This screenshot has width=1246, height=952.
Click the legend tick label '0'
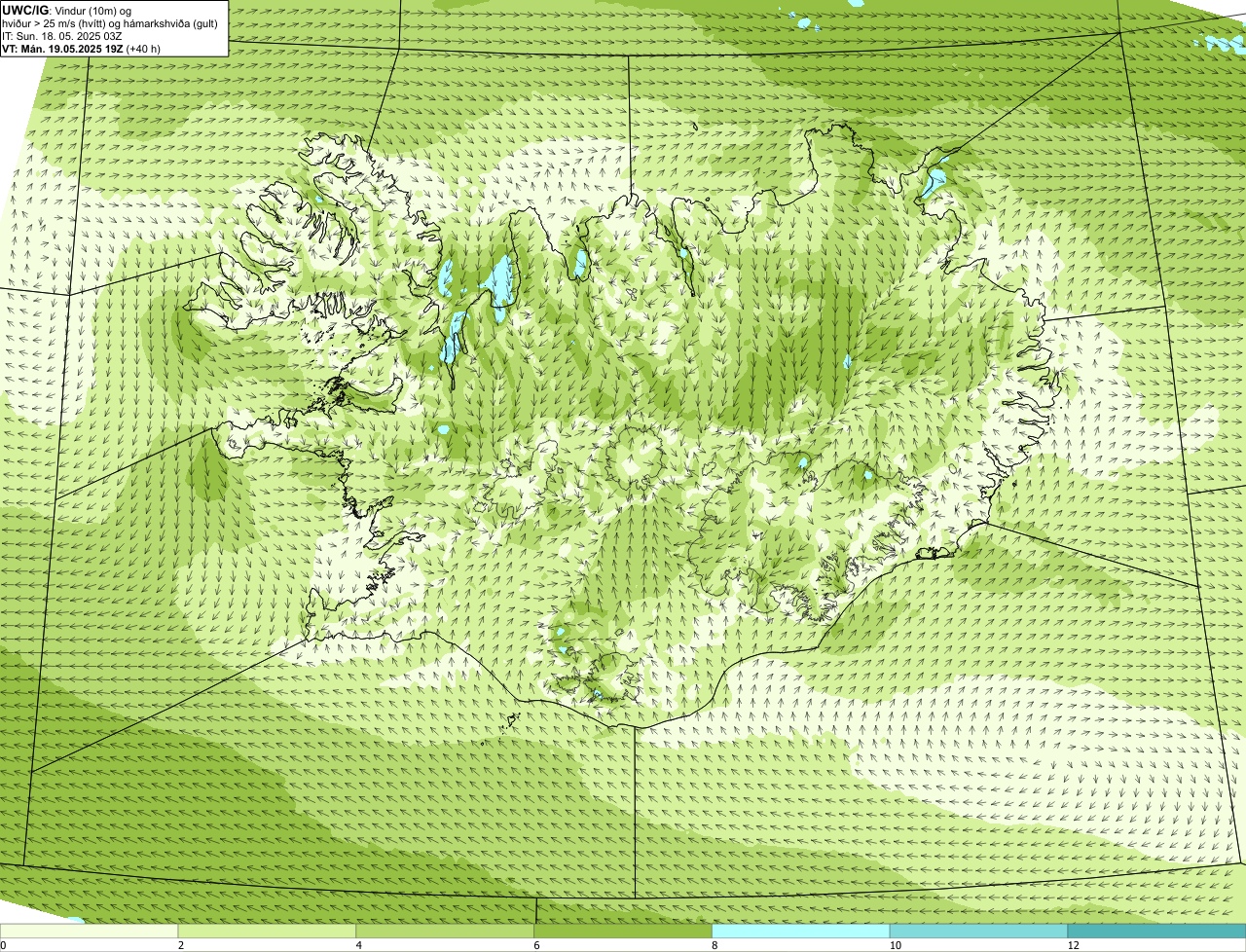tap(3, 945)
